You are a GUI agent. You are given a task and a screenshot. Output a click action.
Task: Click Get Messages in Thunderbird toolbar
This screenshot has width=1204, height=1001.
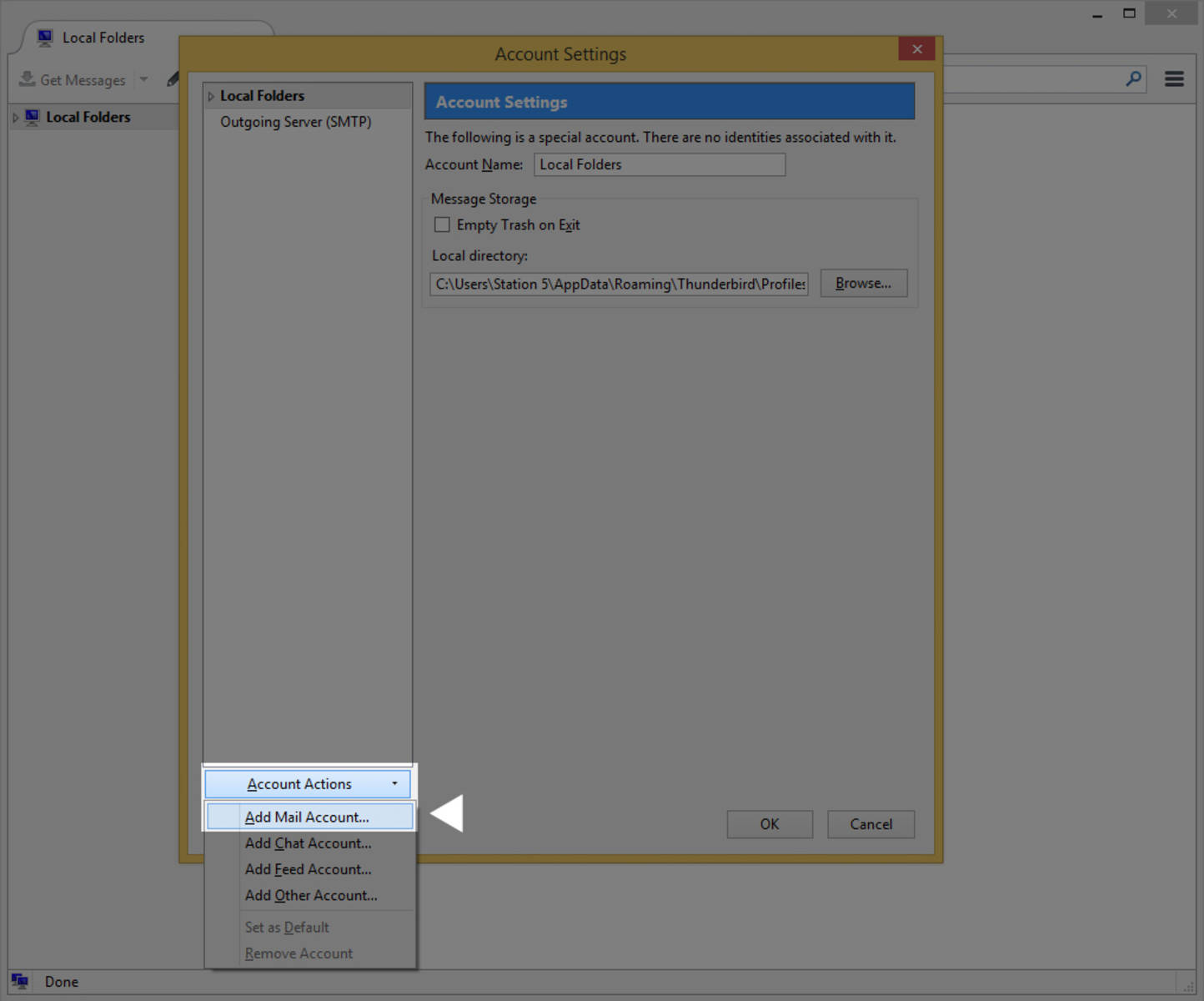coord(73,80)
